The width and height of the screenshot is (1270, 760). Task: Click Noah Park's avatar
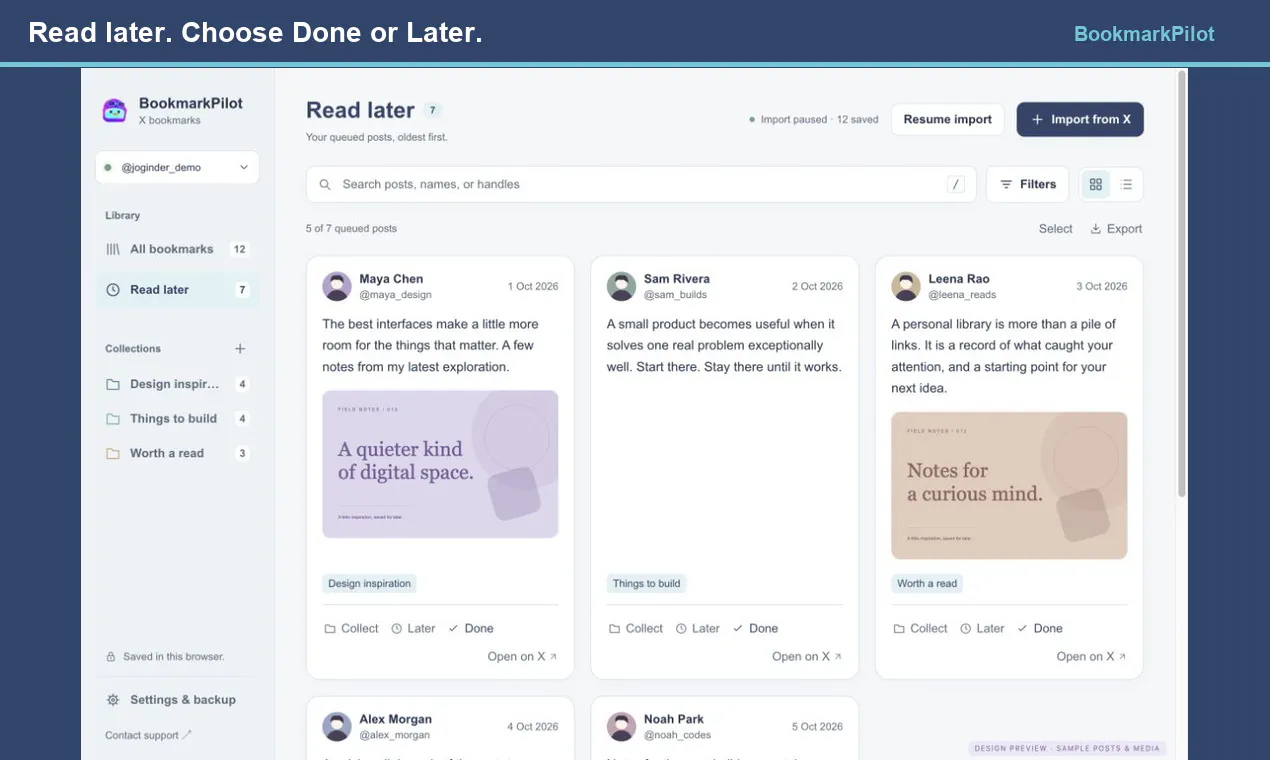(x=622, y=726)
